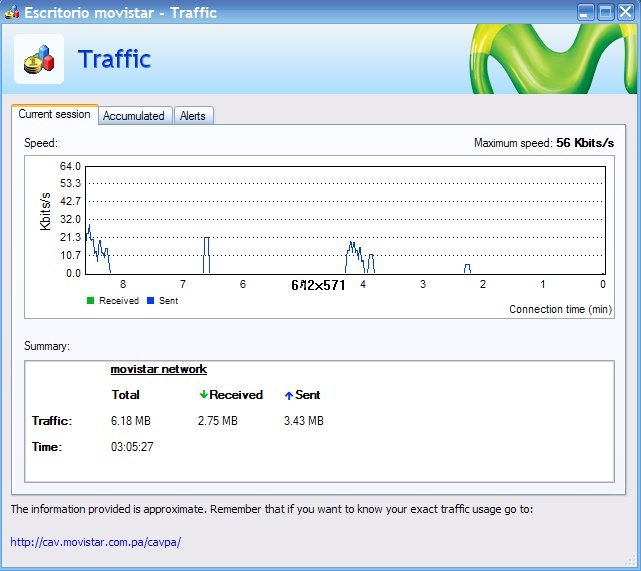Maximize the Traffic window
The height and width of the screenshot is (571, 641).
coord(605,12)
